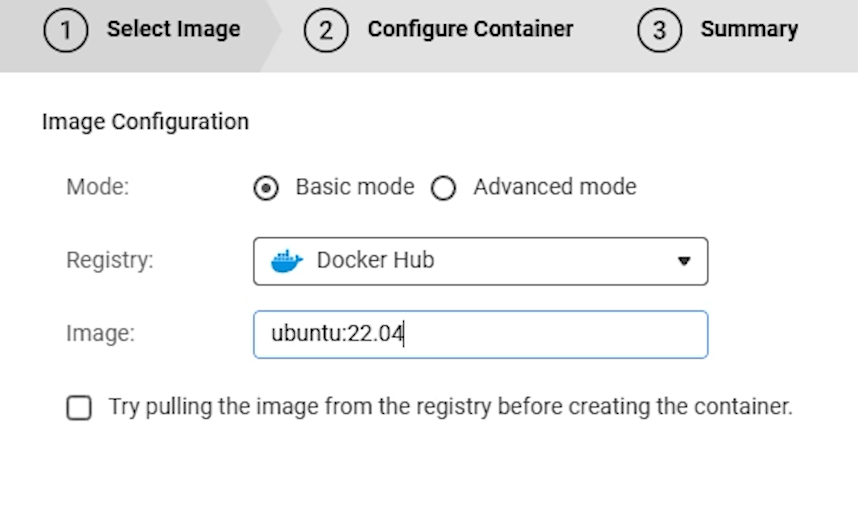Click the "Image:" field label

100,334
